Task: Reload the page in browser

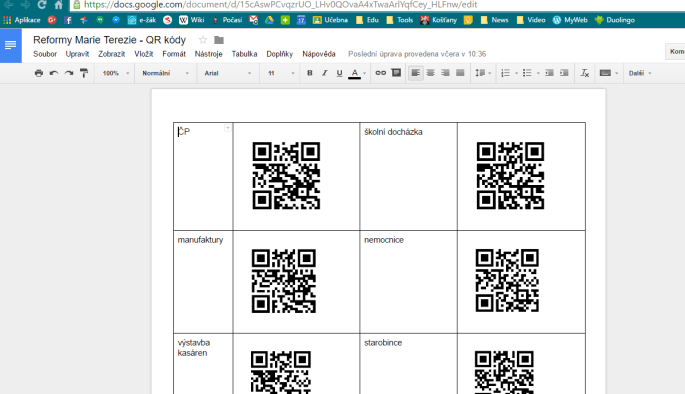Action: click(42, 5)
